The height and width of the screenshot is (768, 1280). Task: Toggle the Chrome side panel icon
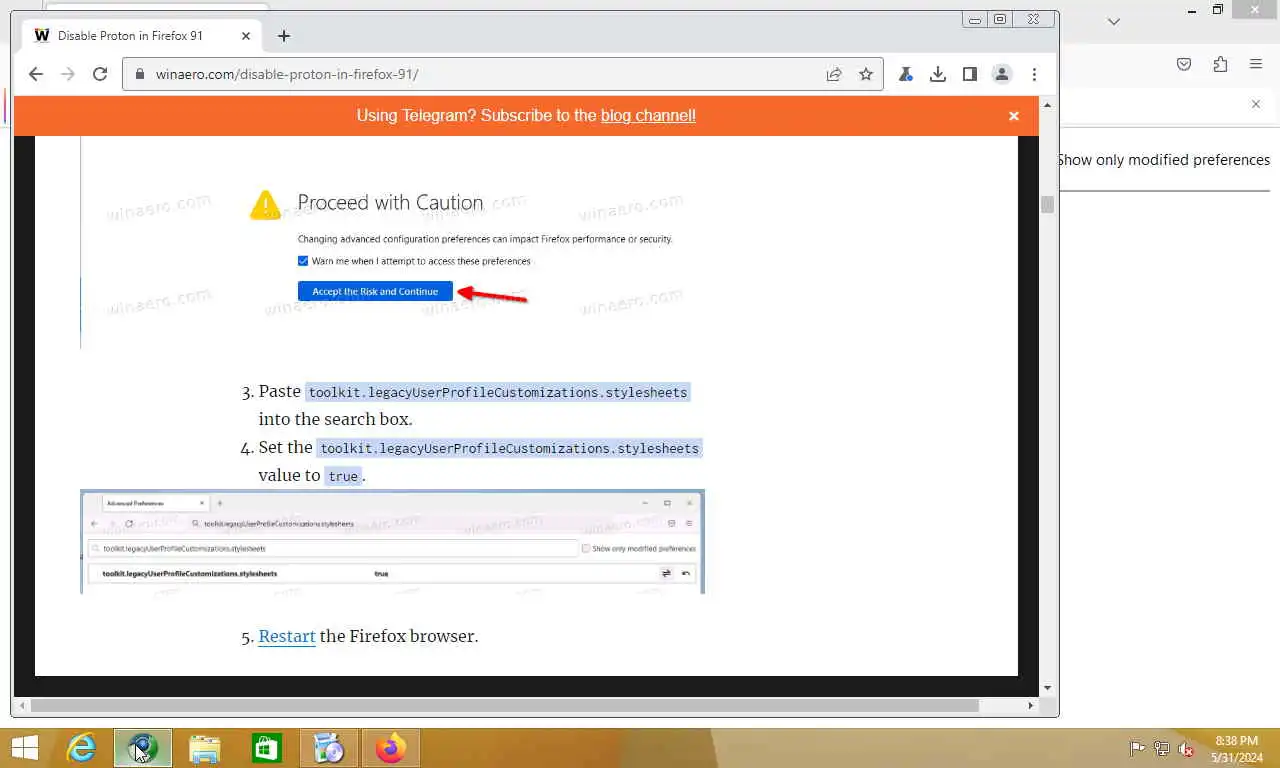pos(970,74)
